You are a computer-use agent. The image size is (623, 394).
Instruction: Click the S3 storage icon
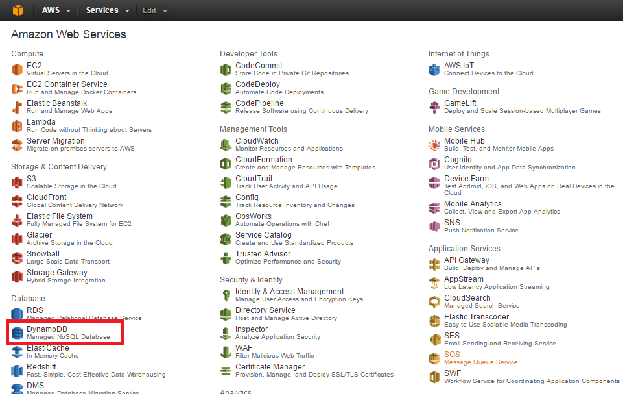click(x=17, y=182)
